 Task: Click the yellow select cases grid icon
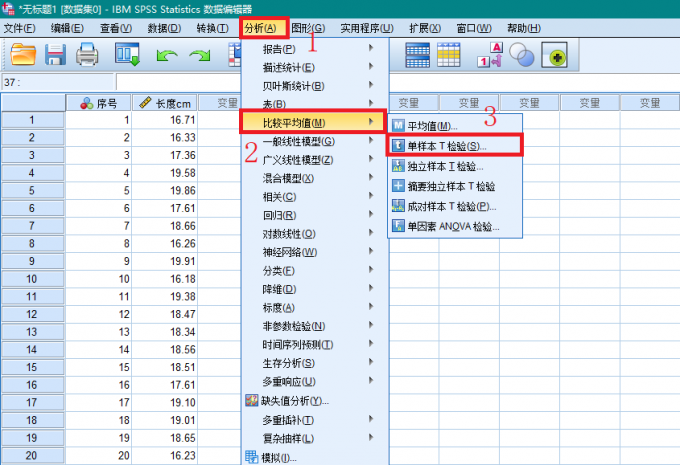448,55
